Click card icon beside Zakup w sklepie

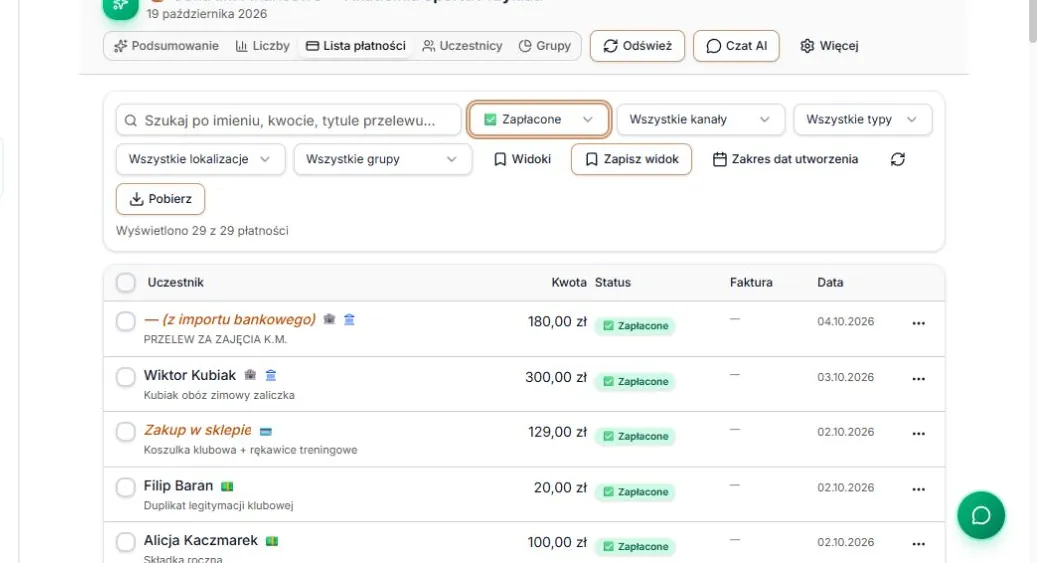266,431
